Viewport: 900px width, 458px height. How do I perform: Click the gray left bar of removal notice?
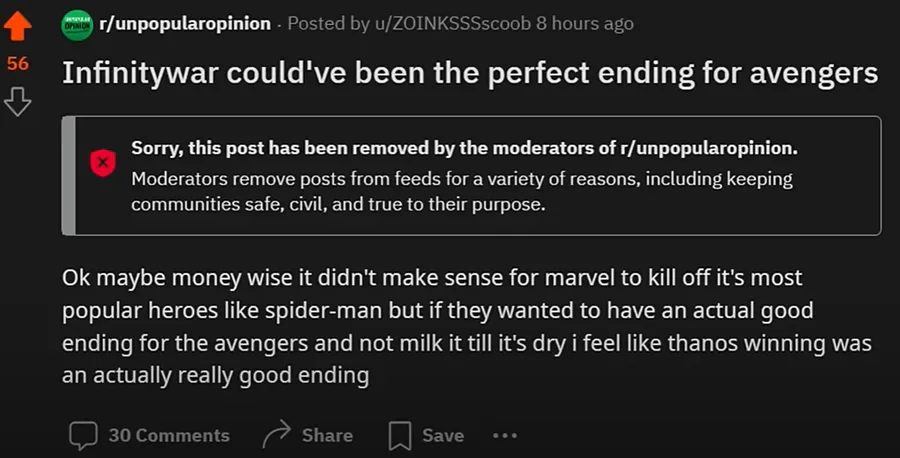coord(68,176)
